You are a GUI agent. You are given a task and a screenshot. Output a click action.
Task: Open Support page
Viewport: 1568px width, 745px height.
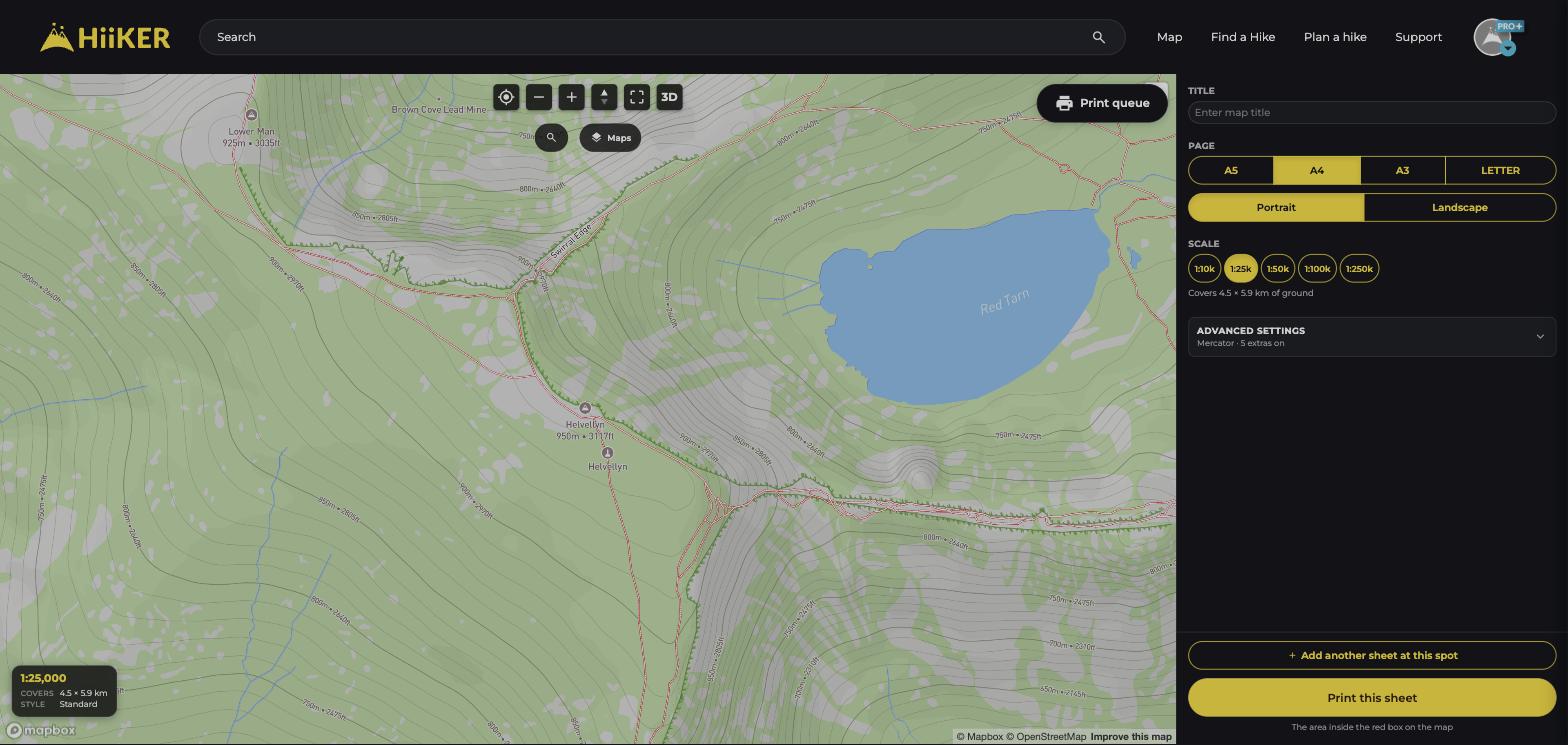click(x=1418, y=37)
